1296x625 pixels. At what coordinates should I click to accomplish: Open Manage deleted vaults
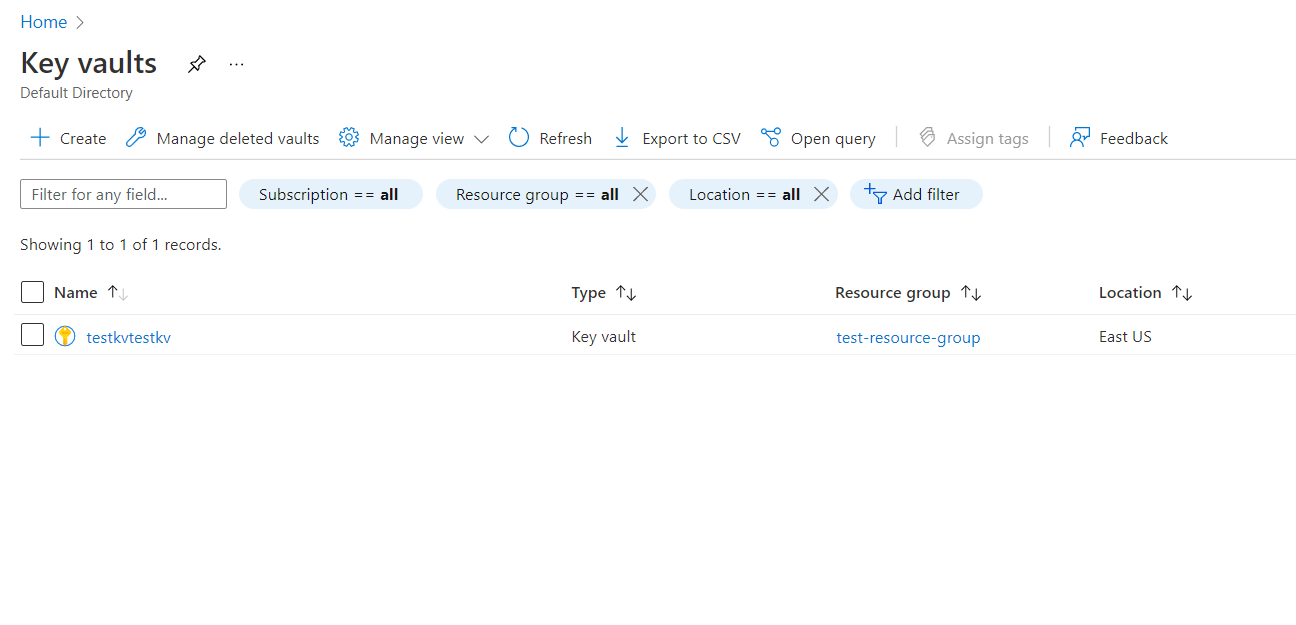click(222, 138)
